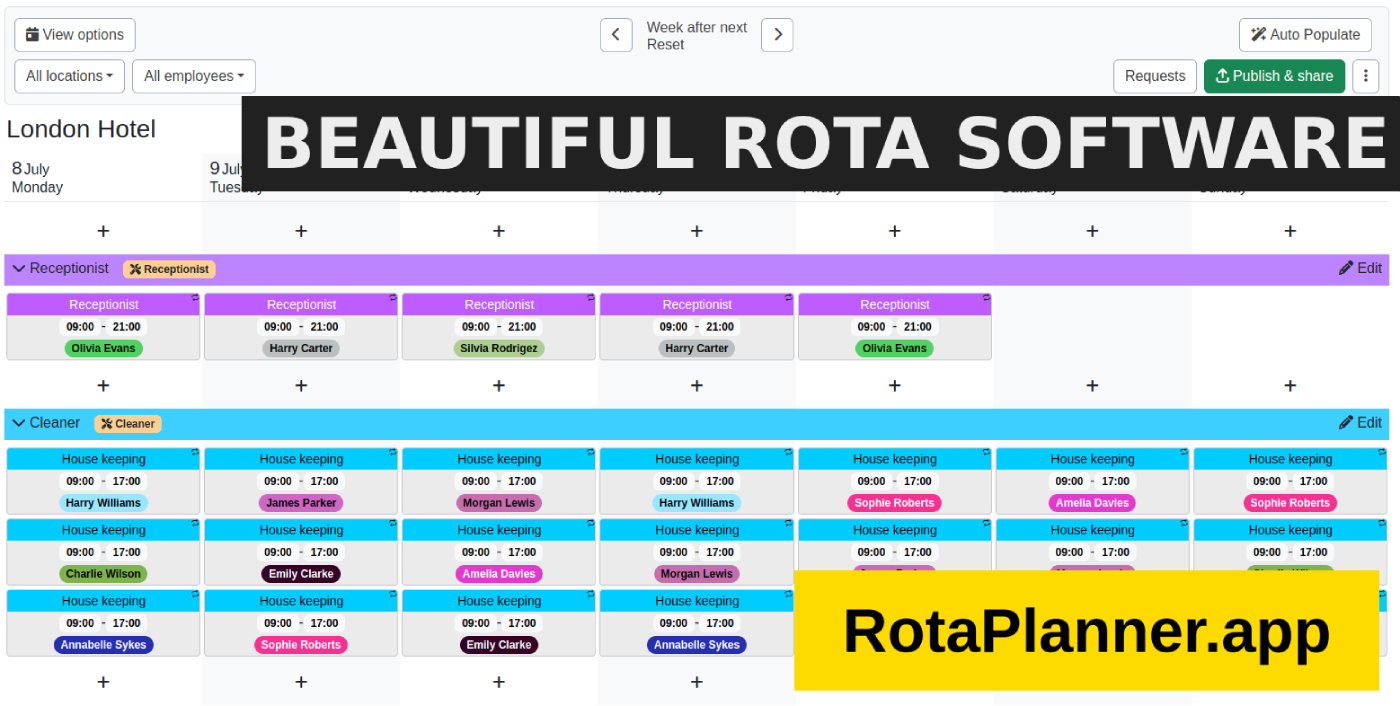Select Amelia Davies badge with 'Saturday' shift
The height and width of the screenshot is (706, 1400).
pyautogui.click(x=1092, y=503)
